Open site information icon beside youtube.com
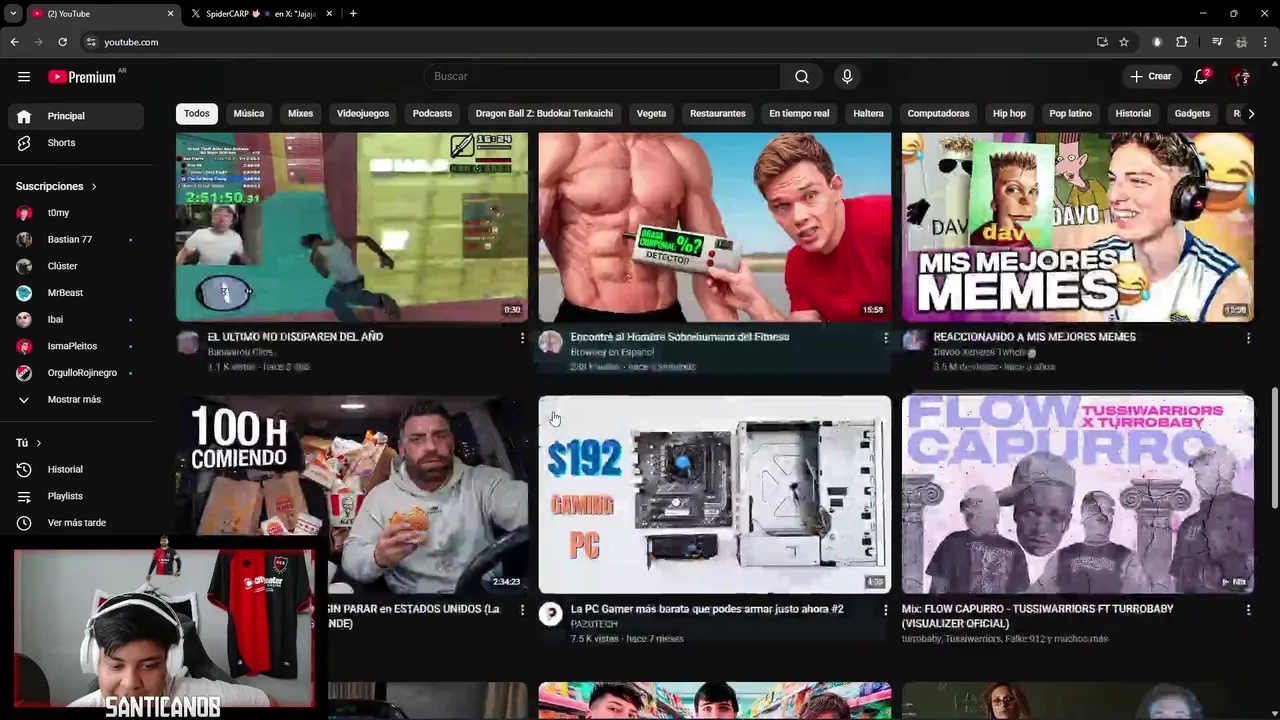 [x=91, y=42]
